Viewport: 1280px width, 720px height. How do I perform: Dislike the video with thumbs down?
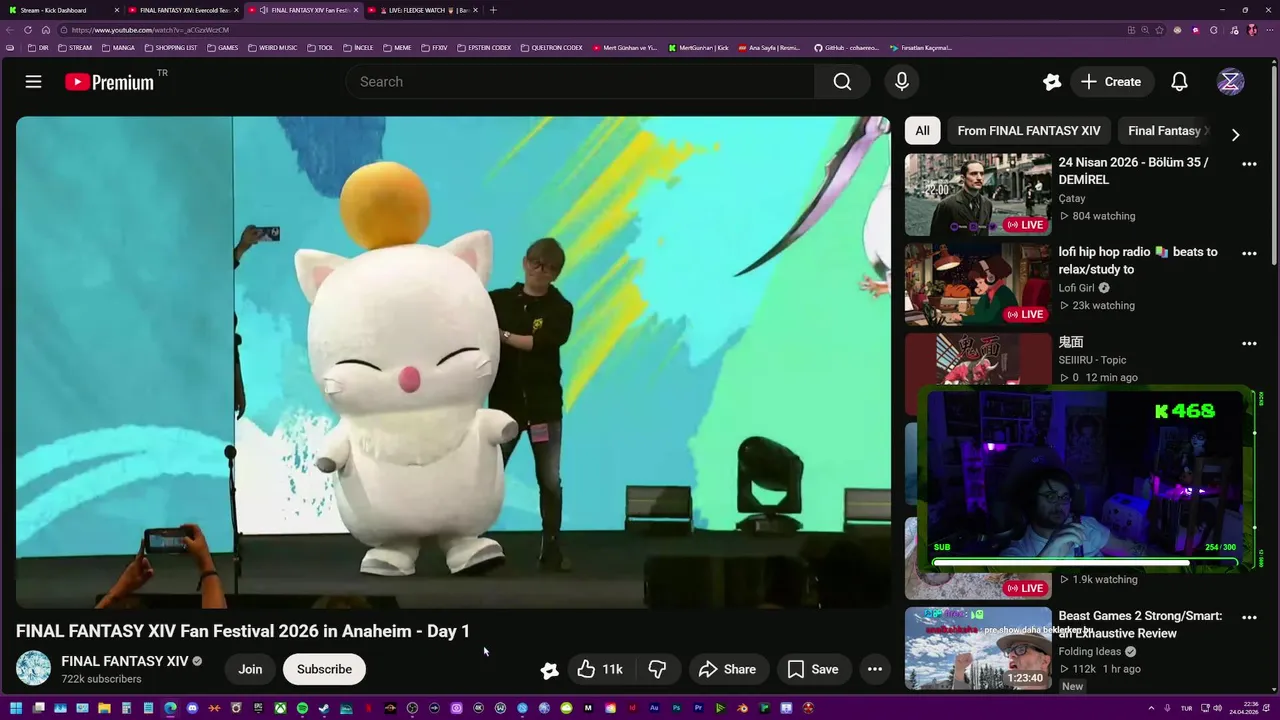657,669
